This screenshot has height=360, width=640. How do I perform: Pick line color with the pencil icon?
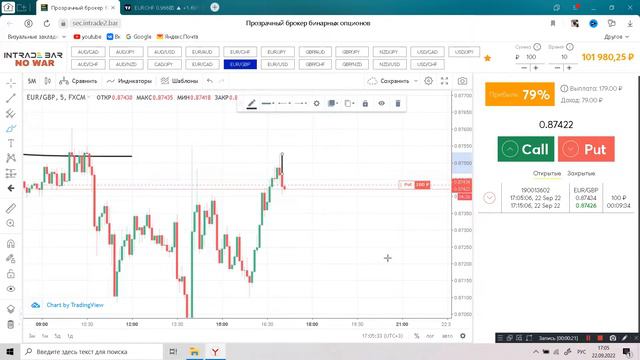point(252,104)
